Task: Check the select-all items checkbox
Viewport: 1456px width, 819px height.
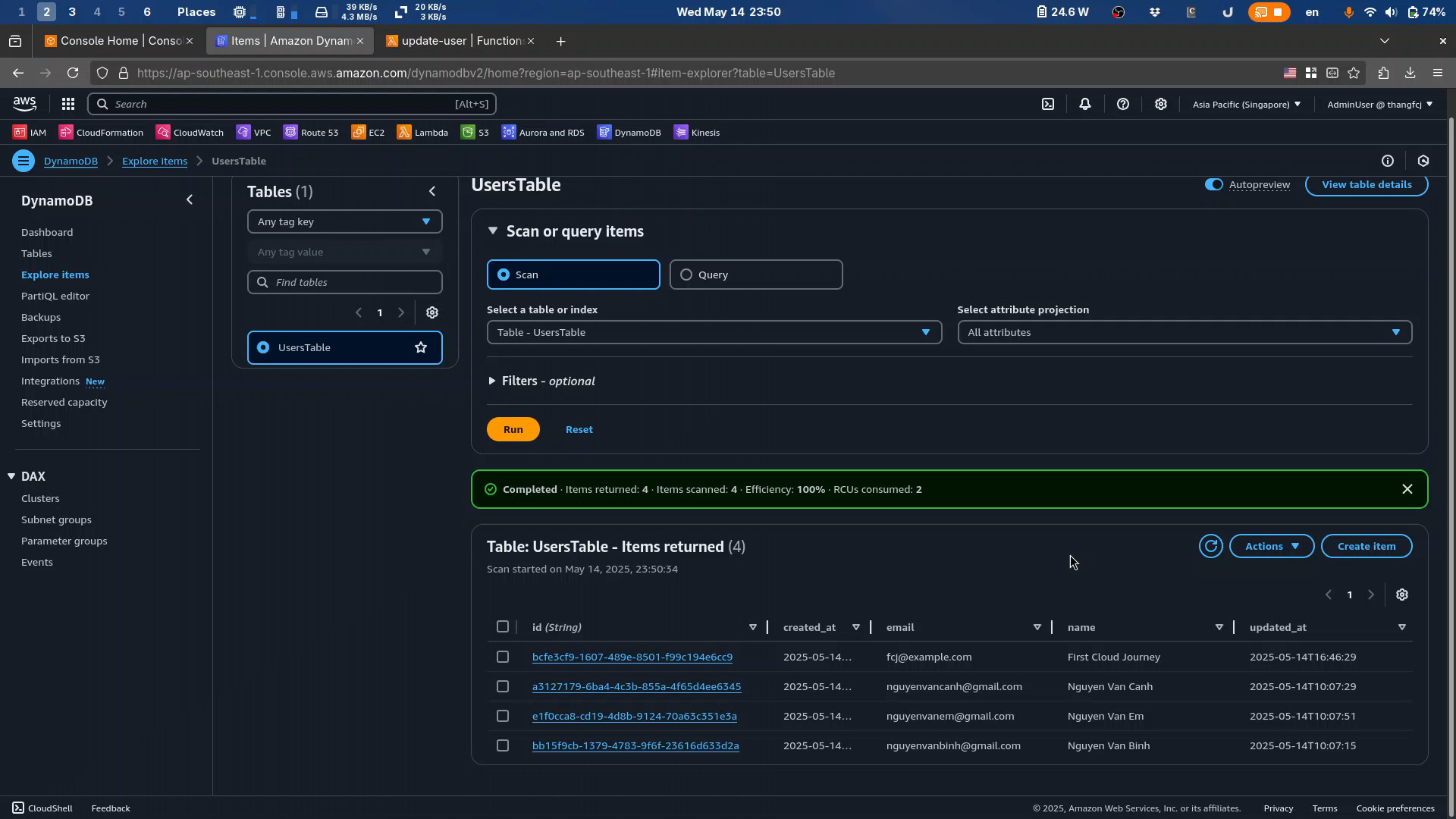Action: click(x=503, y=626)
